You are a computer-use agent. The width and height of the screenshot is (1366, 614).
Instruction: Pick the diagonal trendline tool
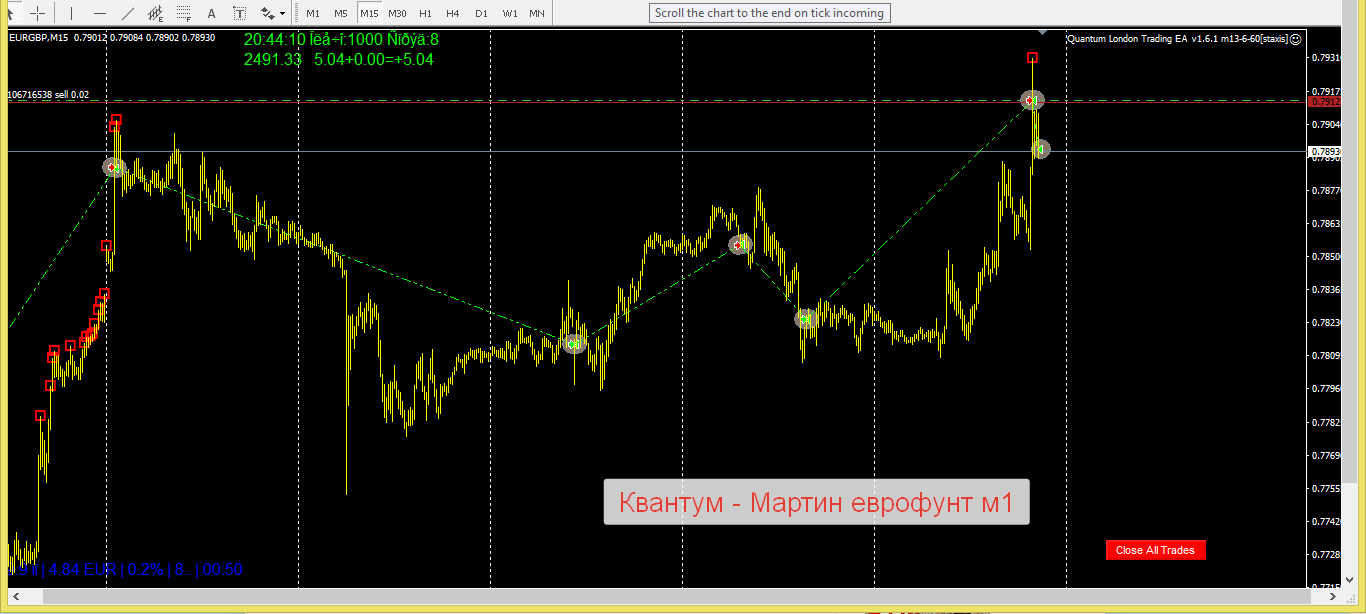tap(127, 13)
